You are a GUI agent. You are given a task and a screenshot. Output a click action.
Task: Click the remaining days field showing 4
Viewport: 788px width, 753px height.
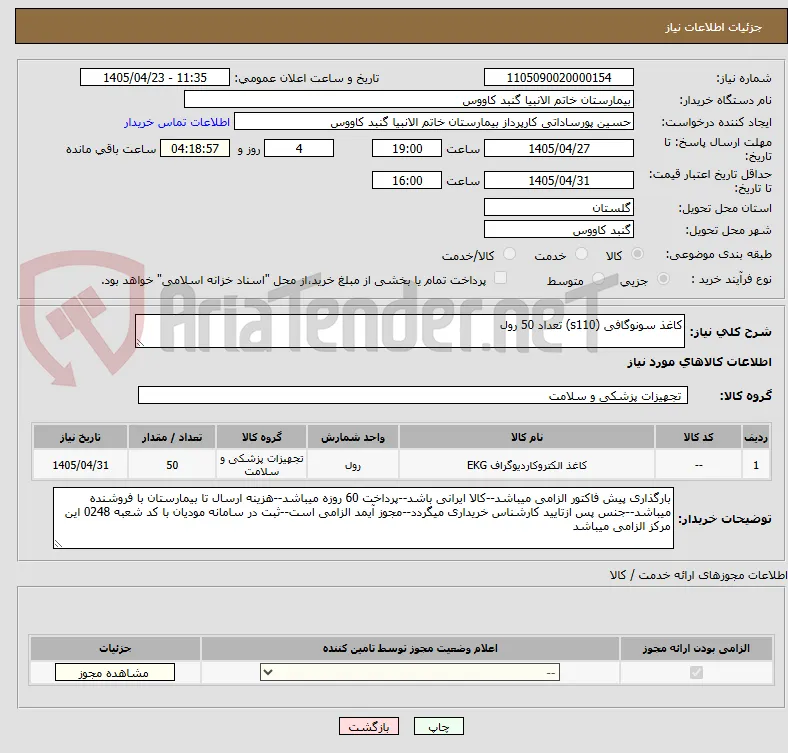(299, 148)
